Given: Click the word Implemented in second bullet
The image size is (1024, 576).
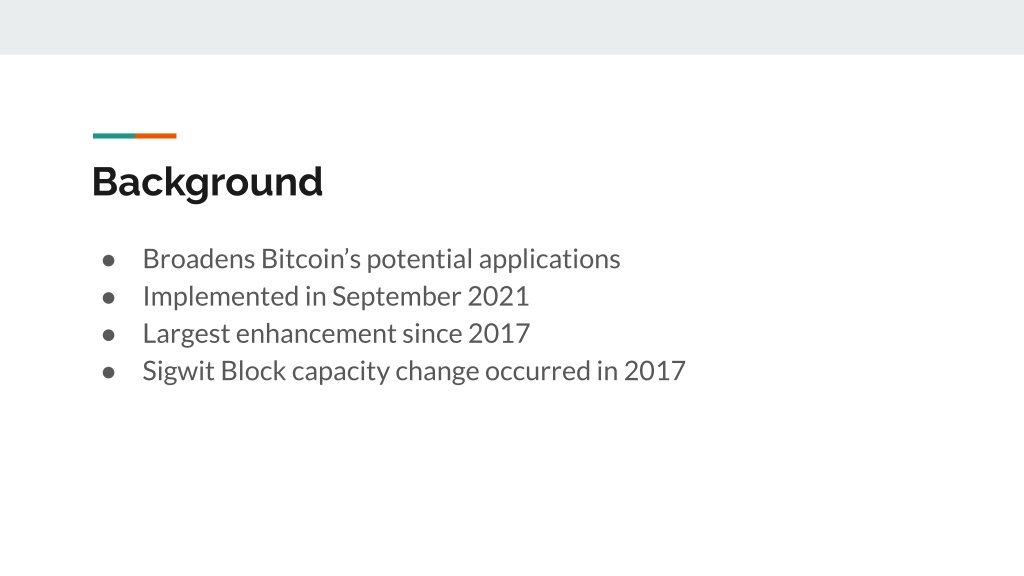Looking at the screenshot, I should click(x=221, y=298).
